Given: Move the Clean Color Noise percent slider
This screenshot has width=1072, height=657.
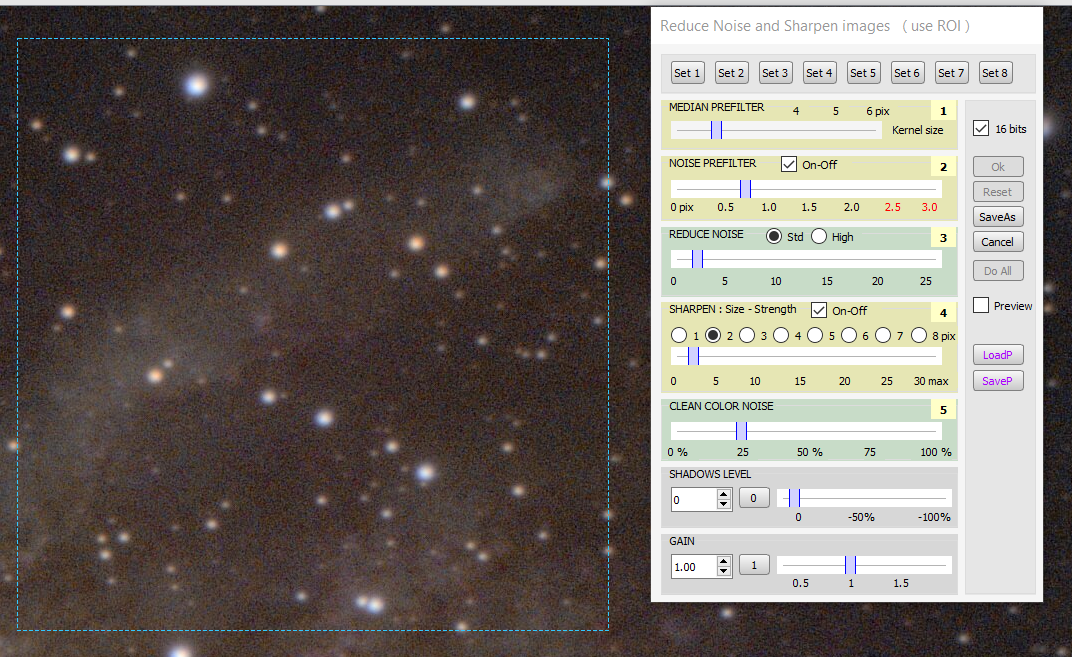Looking at the screenshot, I should pyautogui.click(x=806, y=431).
